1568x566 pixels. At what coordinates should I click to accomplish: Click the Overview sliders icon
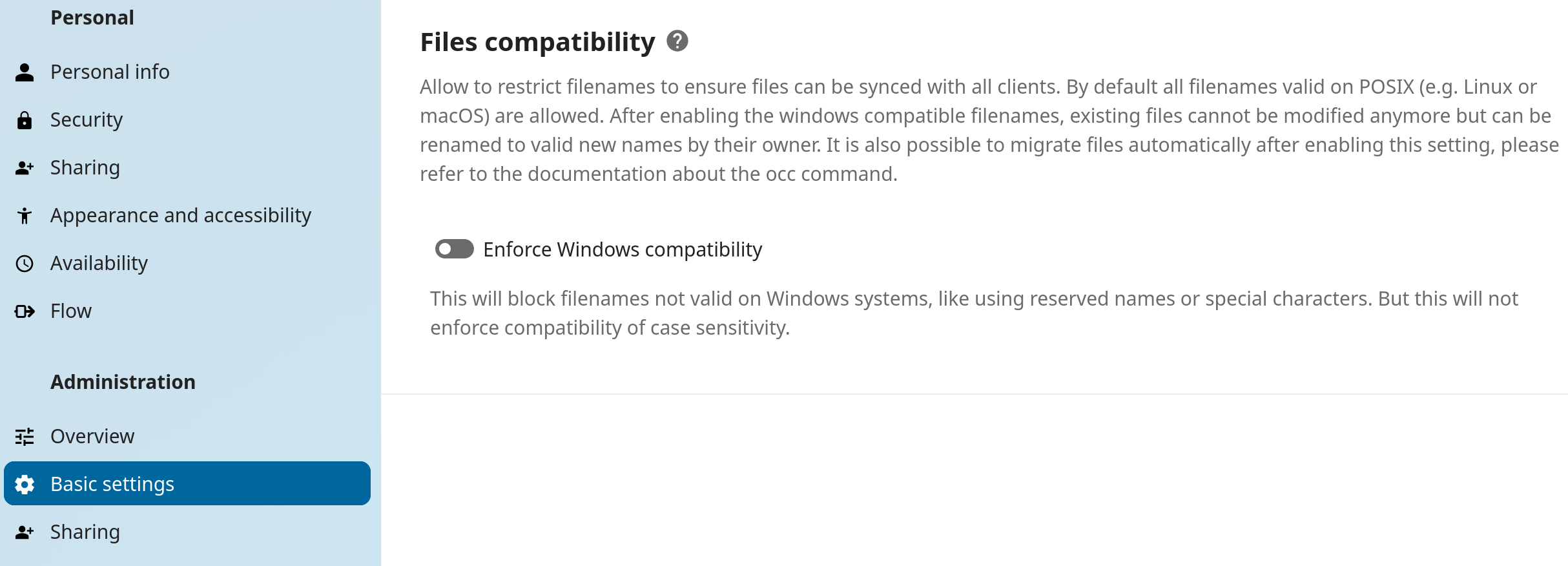(x=25, y=436)
